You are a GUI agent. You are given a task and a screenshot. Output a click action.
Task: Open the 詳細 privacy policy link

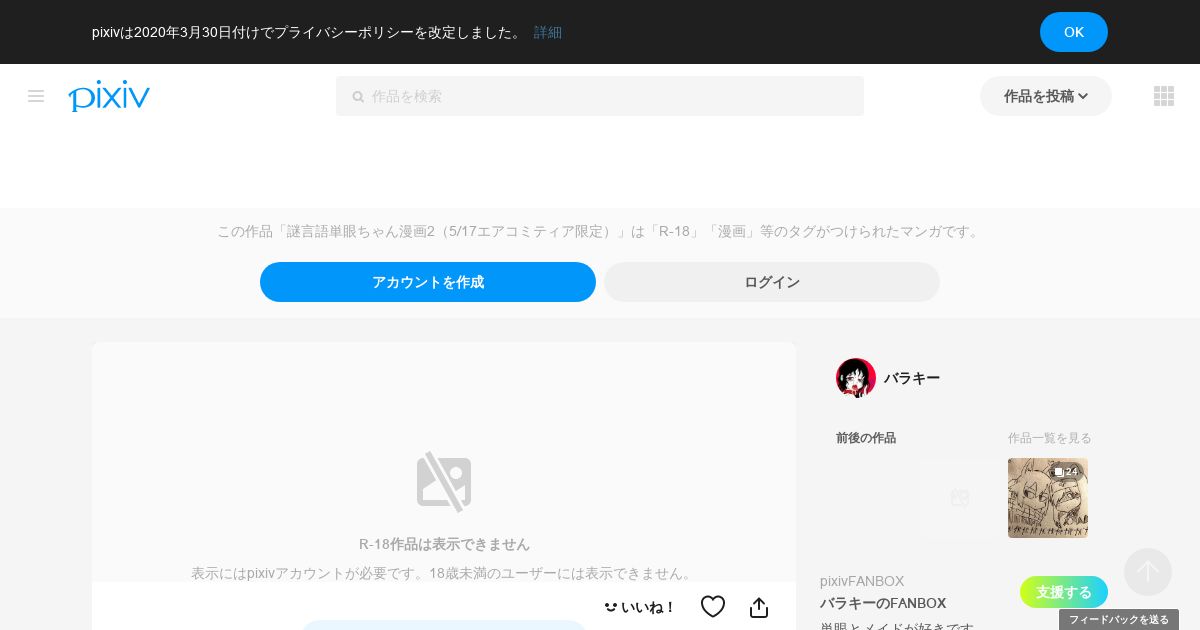pos(548,32)
